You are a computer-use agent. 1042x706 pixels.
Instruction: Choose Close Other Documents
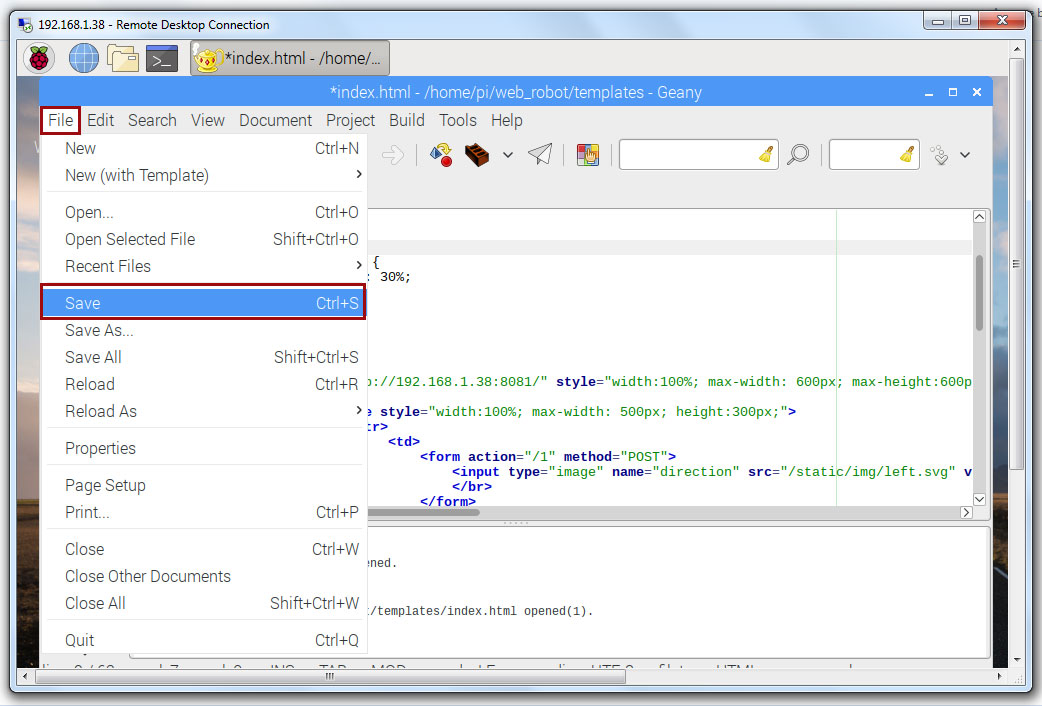(x=204, y=576)
